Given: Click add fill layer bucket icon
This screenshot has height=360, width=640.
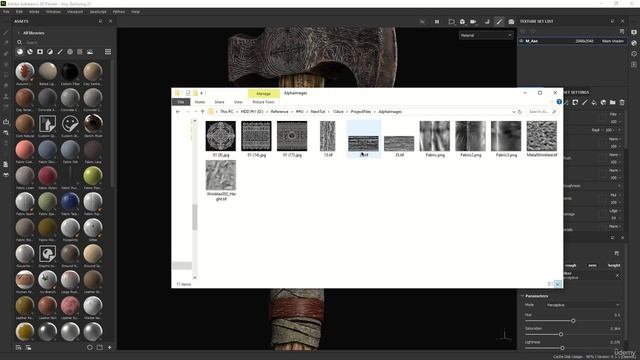Looking at the screenshot, I should 594,102.
